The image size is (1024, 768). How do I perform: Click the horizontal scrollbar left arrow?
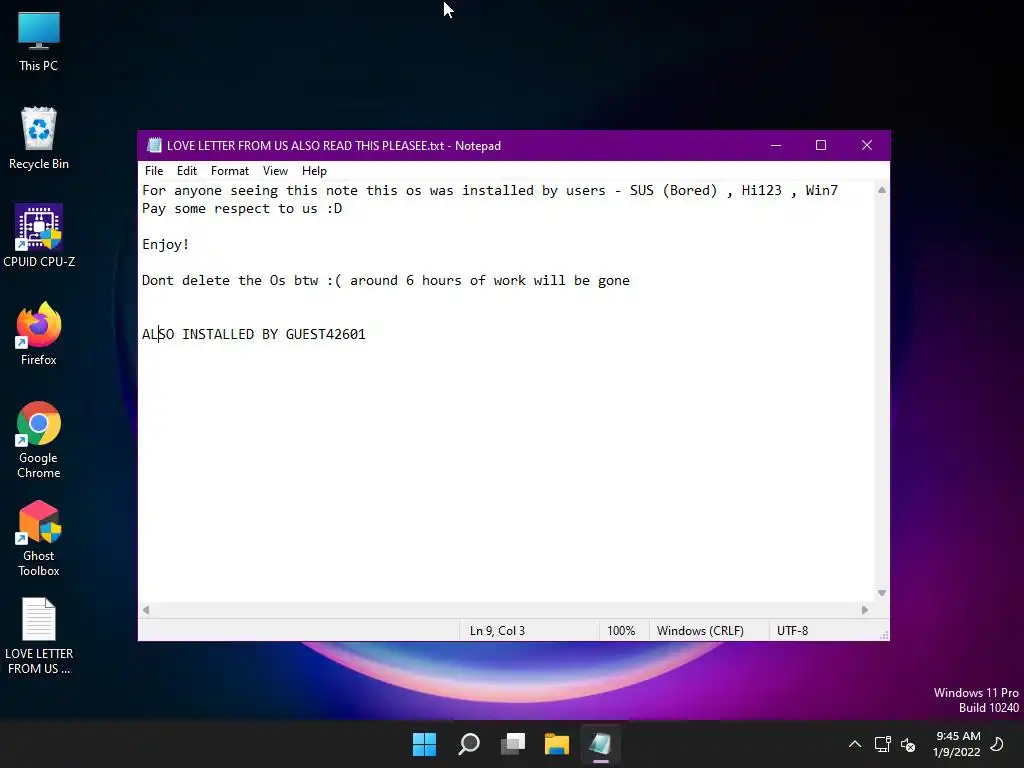click(146, 610)
